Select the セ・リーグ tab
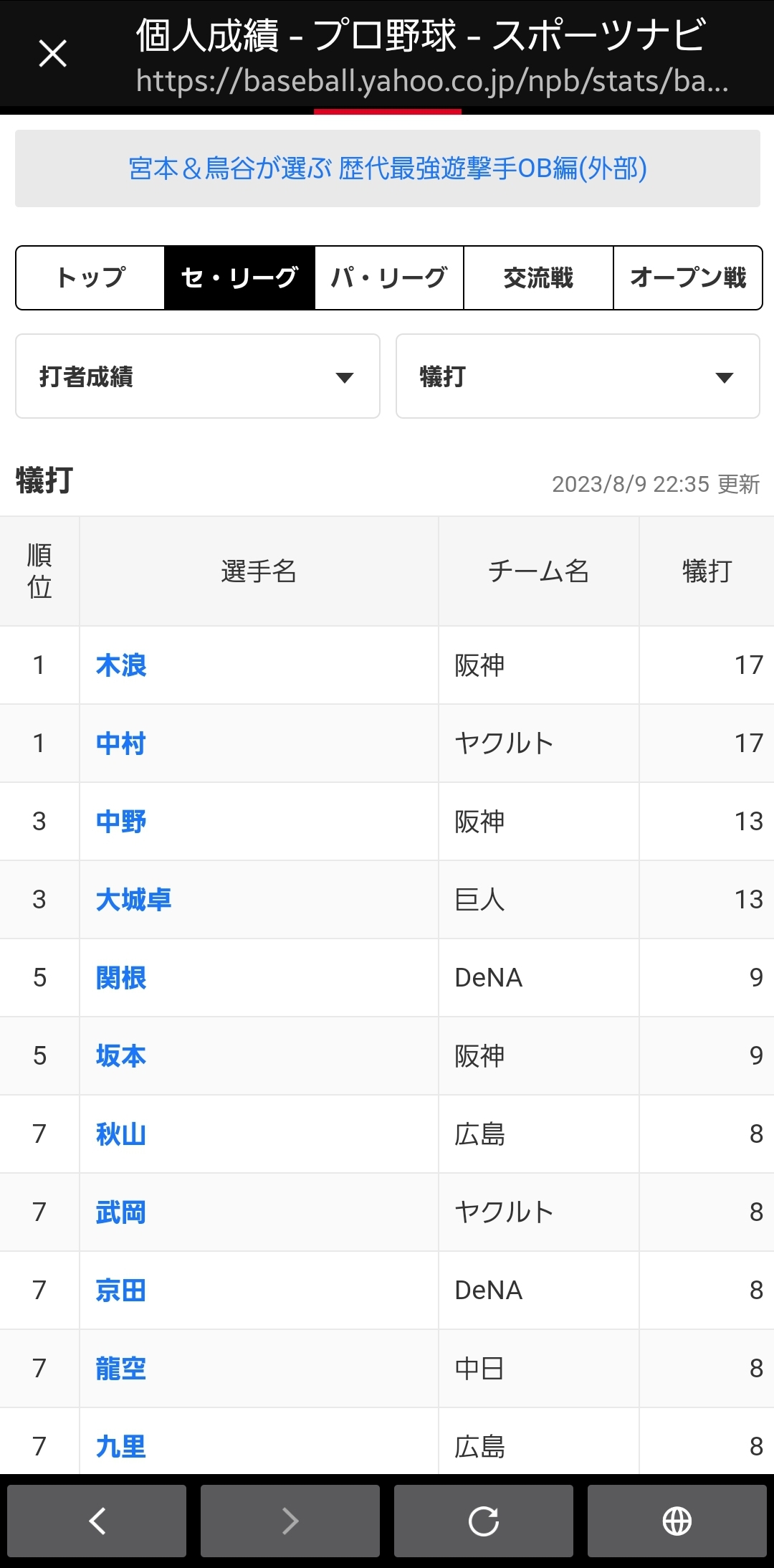 [x=239, y=277]
